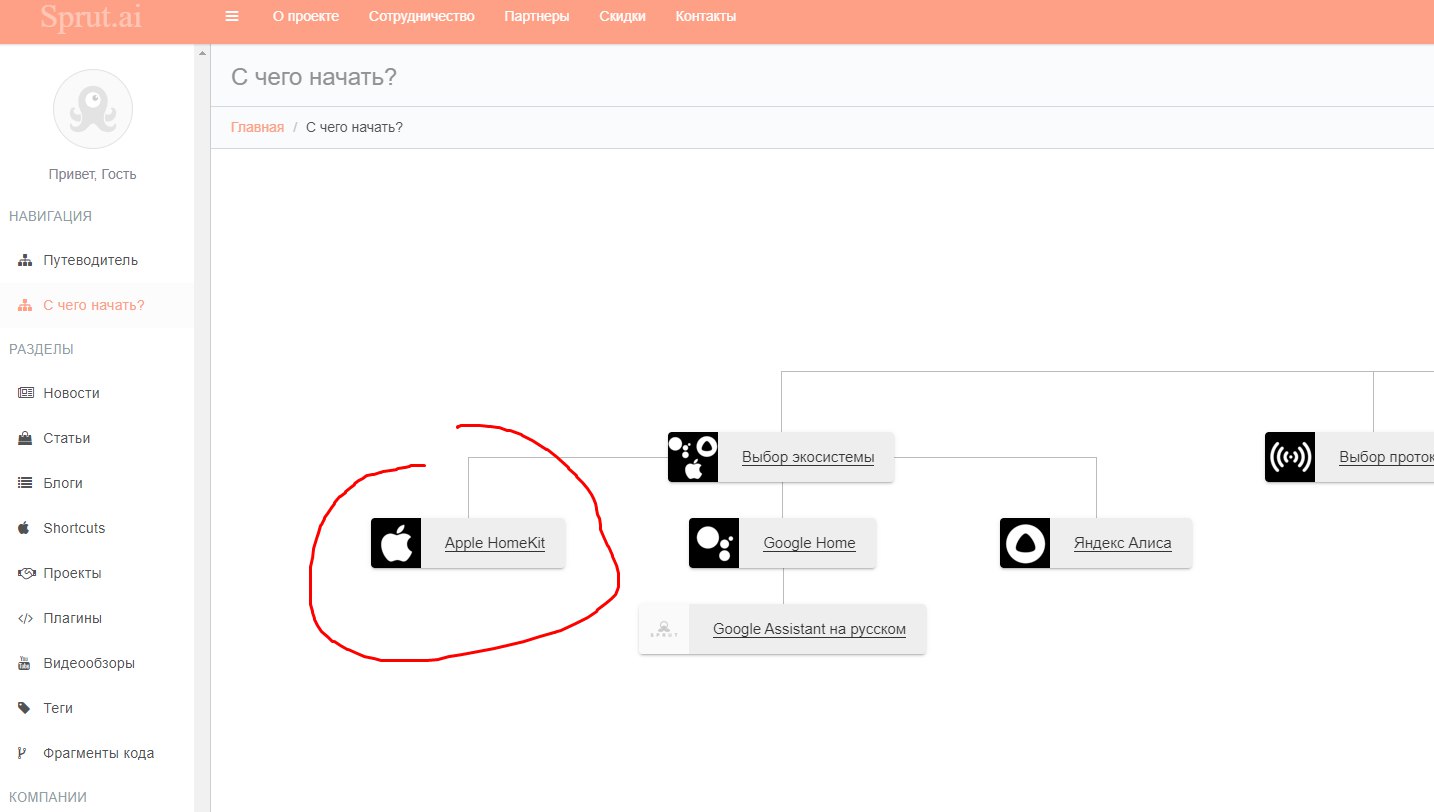The image size is (1434, 812).
Task: Click the icon next to Статьи
Action: (25, 438)
